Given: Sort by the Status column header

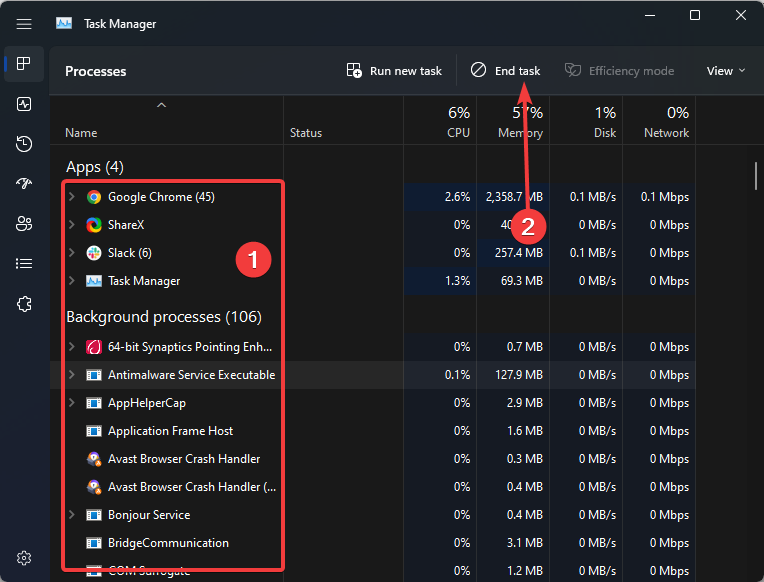Looking at the screenshot, I should pyautogui.click(x=344, y=120).
